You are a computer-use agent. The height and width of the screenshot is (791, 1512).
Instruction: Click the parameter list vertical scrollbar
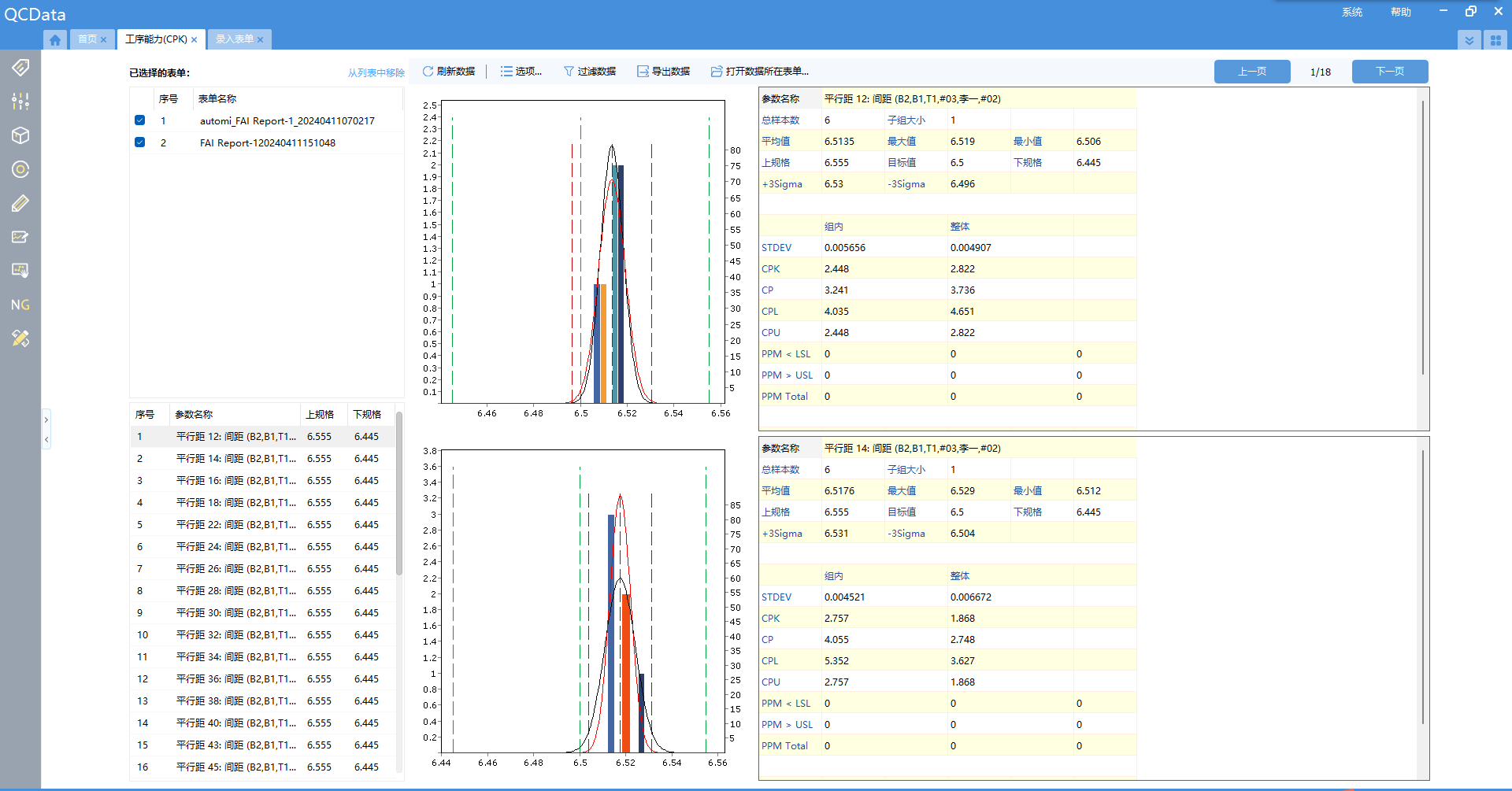point(399,493)
